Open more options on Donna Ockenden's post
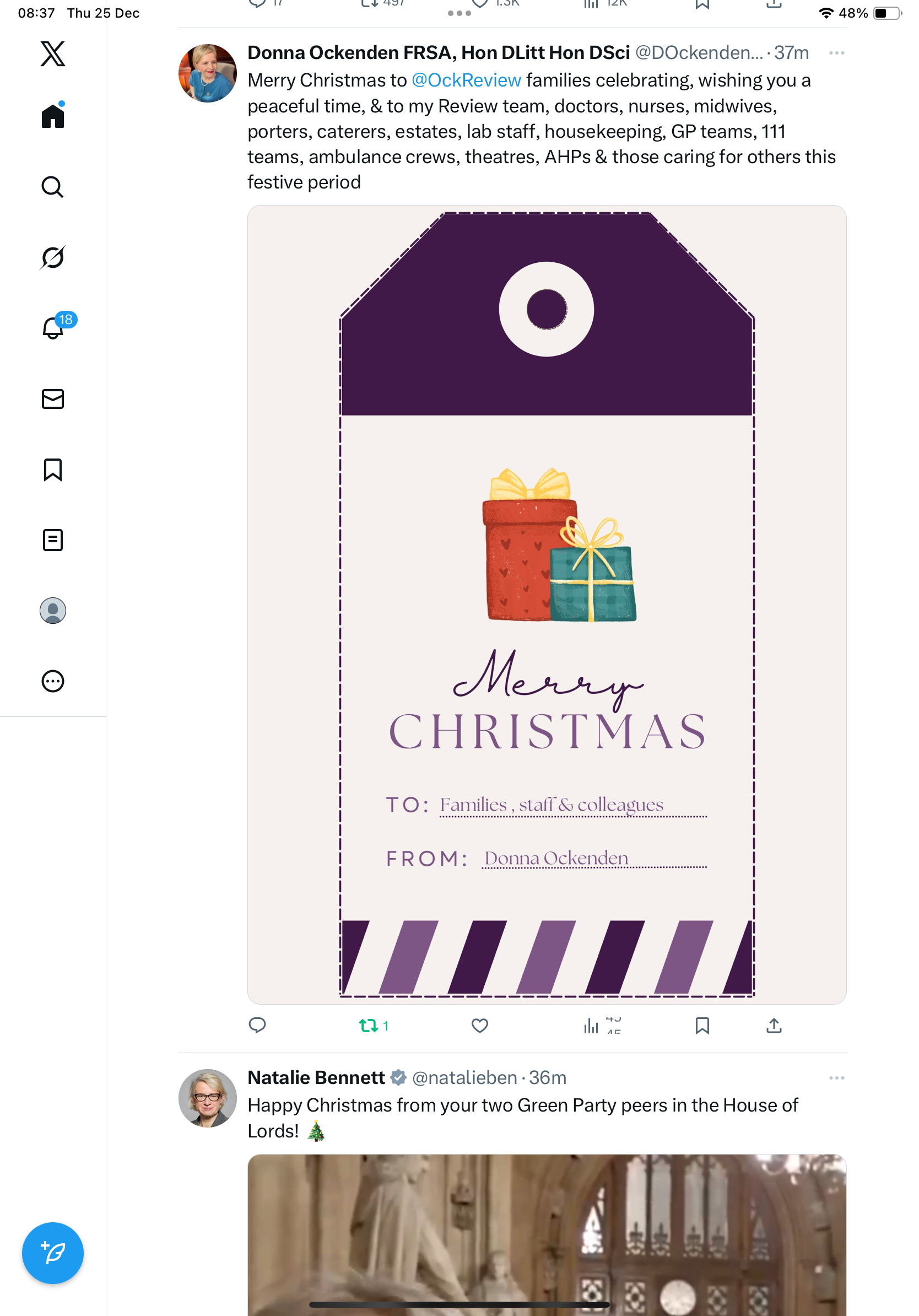The image size is (919, 1316). [x=836, y=53]
